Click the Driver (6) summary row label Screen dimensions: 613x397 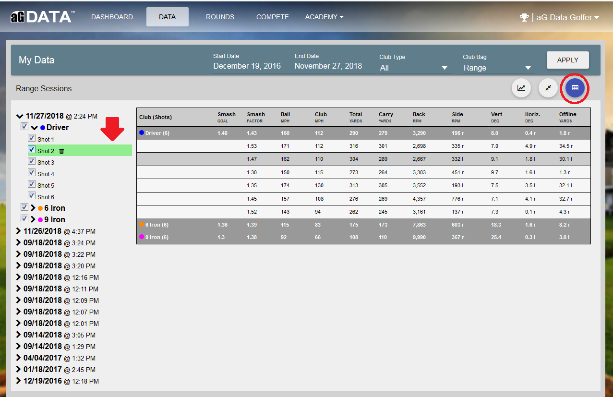point(157,133)
